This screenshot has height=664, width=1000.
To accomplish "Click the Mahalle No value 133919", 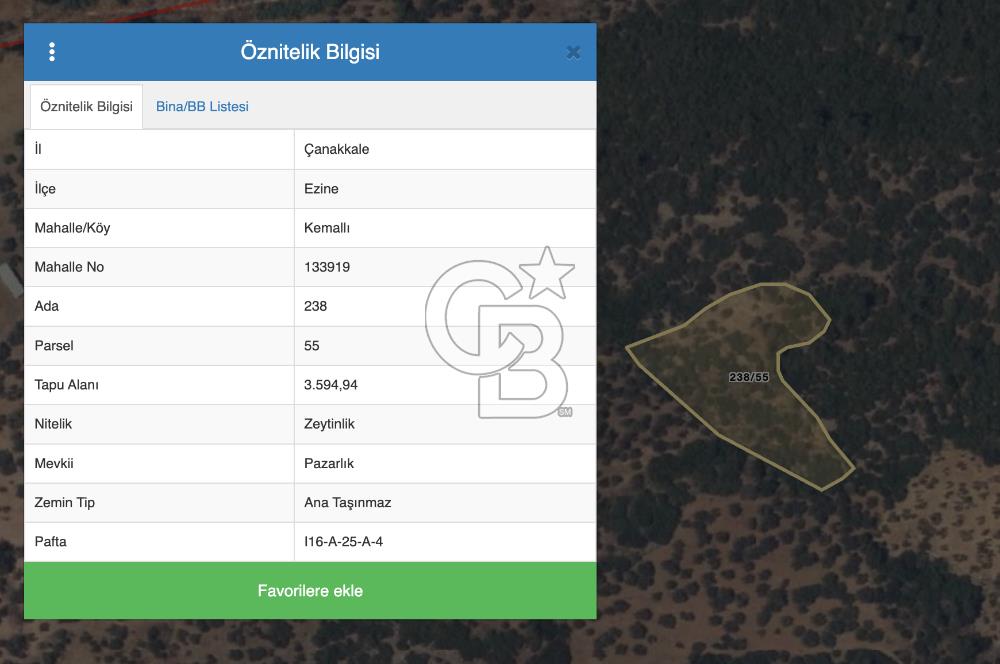I will [327, 267].
